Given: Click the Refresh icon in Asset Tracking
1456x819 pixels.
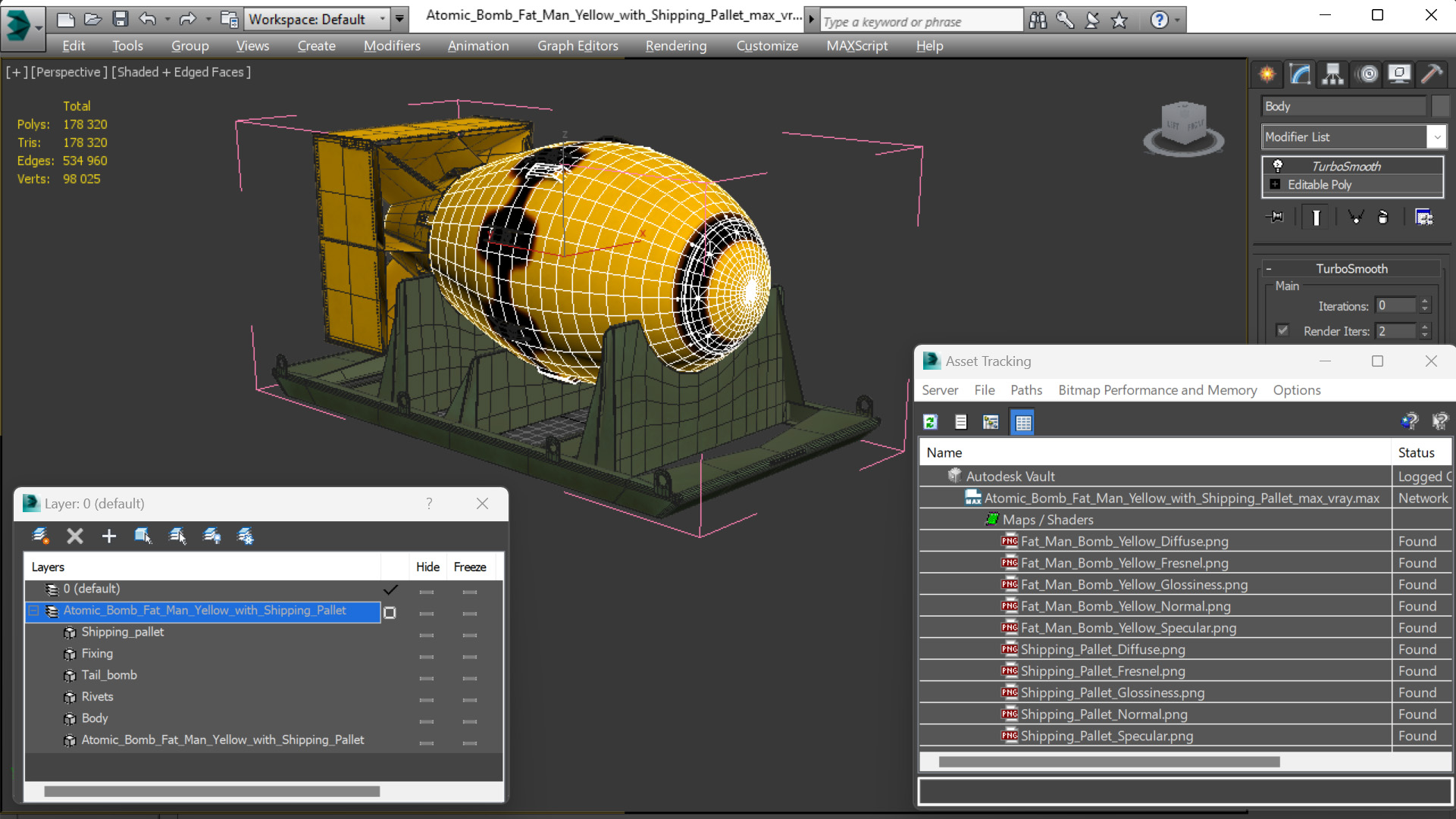Looking at the screenshot, I should 931,422.
